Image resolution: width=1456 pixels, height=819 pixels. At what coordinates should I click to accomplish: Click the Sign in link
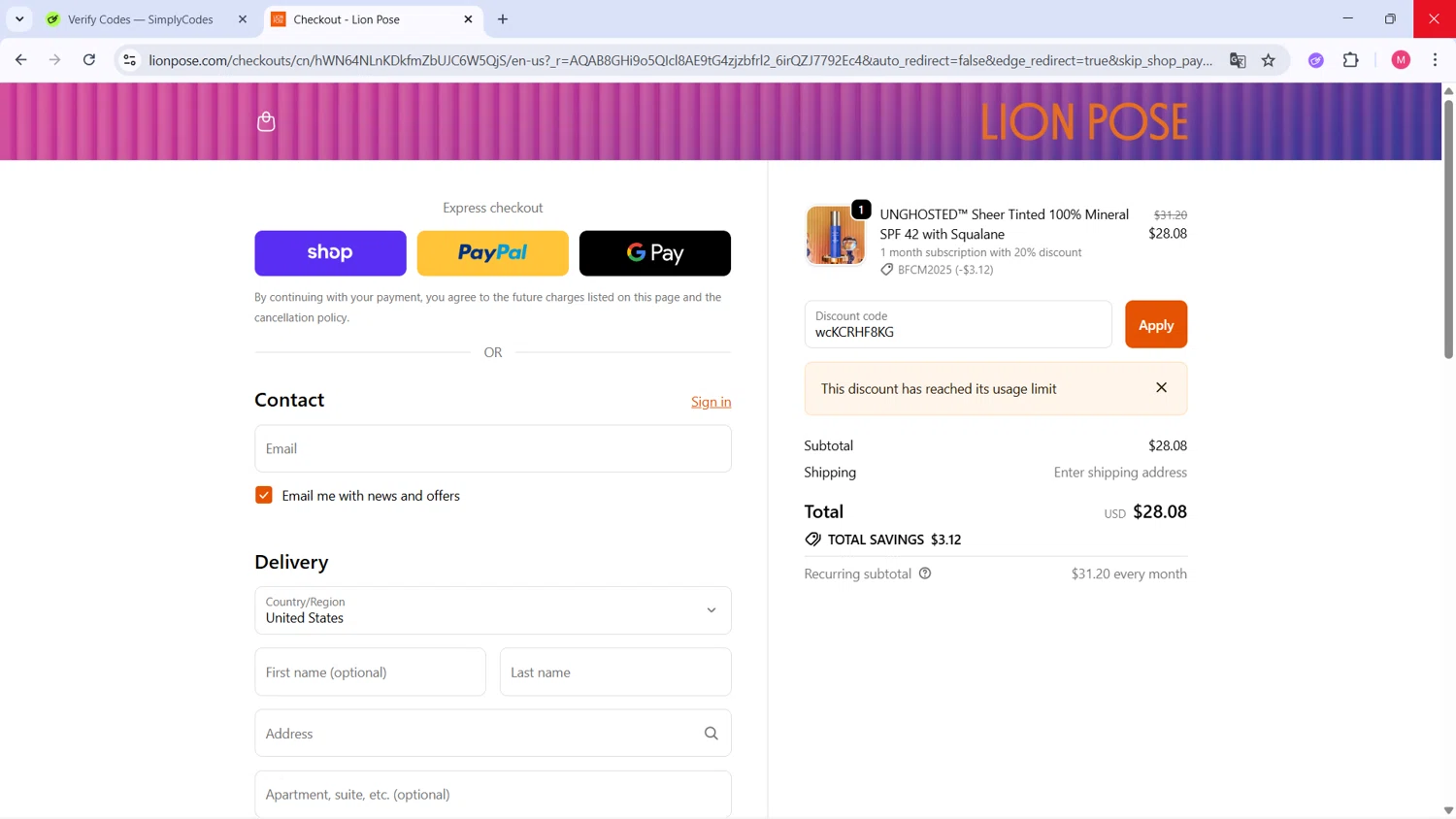(711, 402)
